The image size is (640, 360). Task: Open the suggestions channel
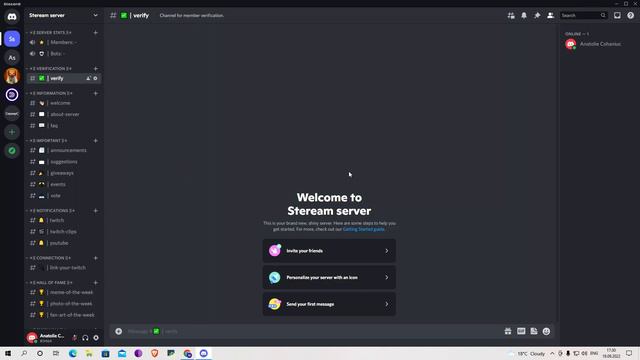[x=64, y=162]
